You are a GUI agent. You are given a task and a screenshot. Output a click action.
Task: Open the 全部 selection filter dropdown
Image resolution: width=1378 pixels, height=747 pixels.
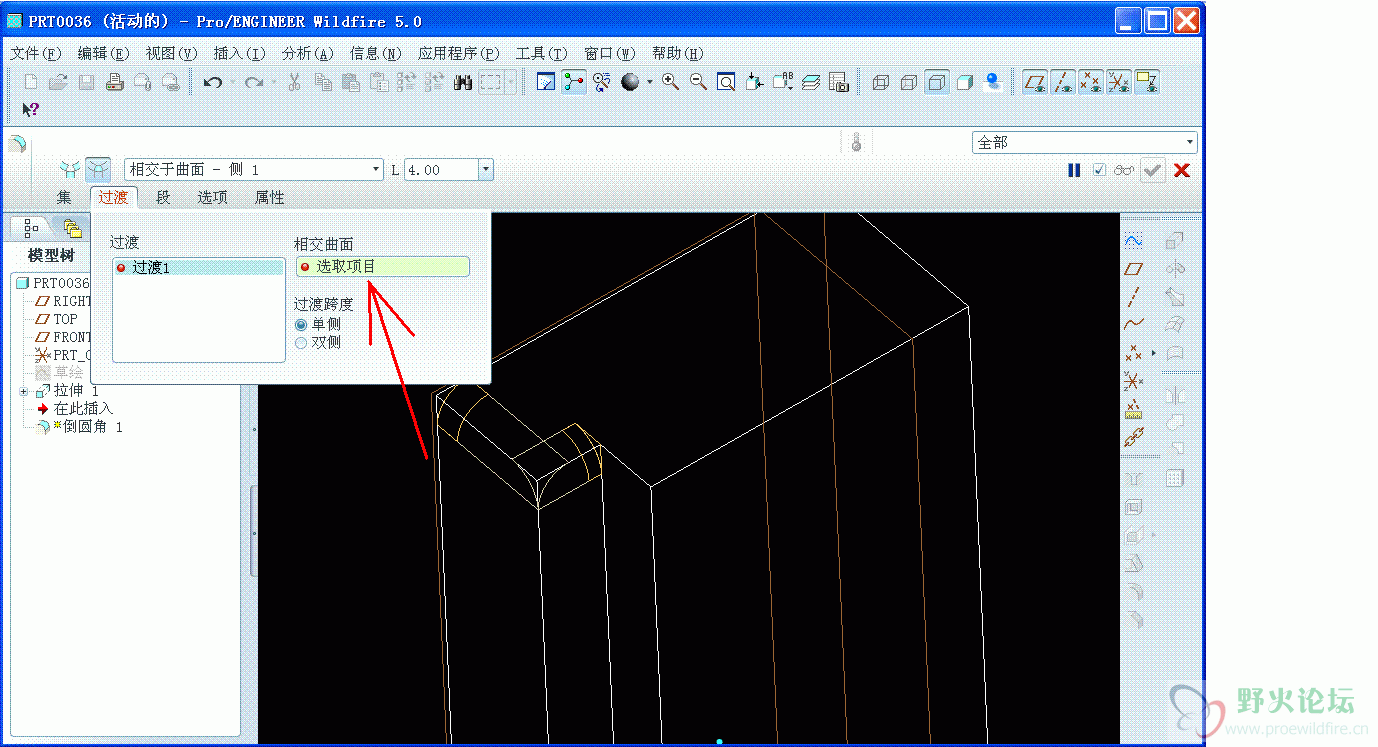tap(1085, 143)
